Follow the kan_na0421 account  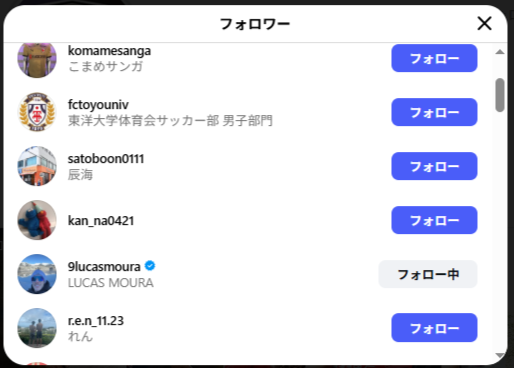click(x=434, y=220)
